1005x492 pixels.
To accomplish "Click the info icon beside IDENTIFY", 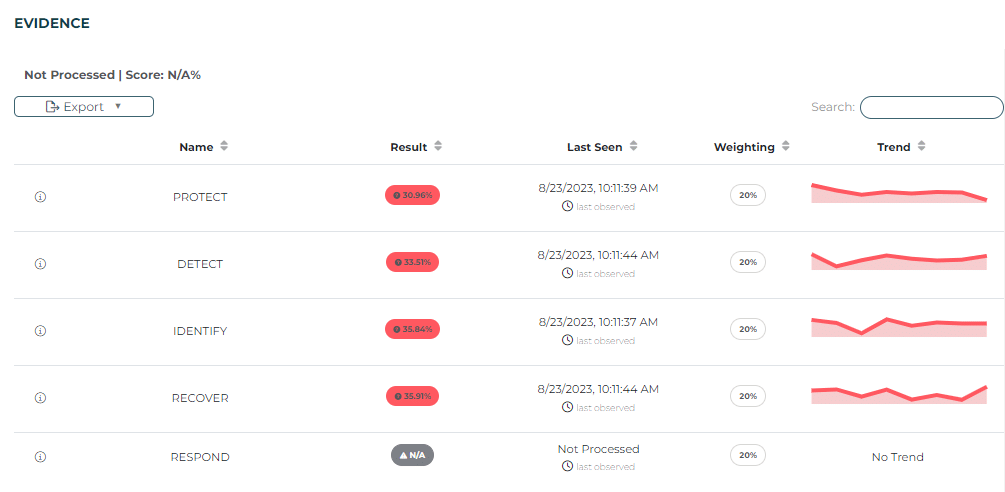I will click(41, 330).
